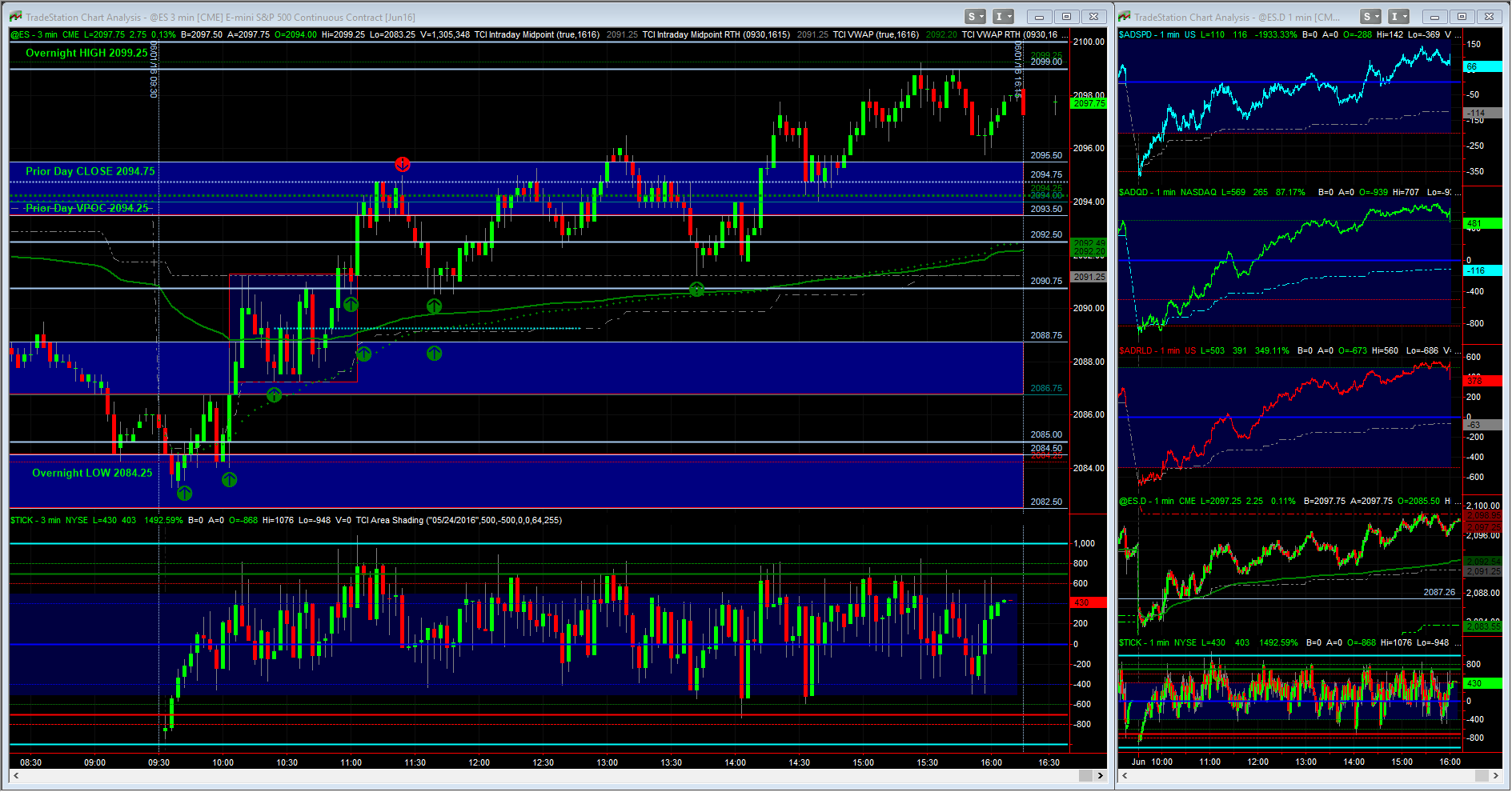Click the red 430 tag on $TICK 3 min axis
Viewport: 1512px width, 792px height.
point(1089,602)
